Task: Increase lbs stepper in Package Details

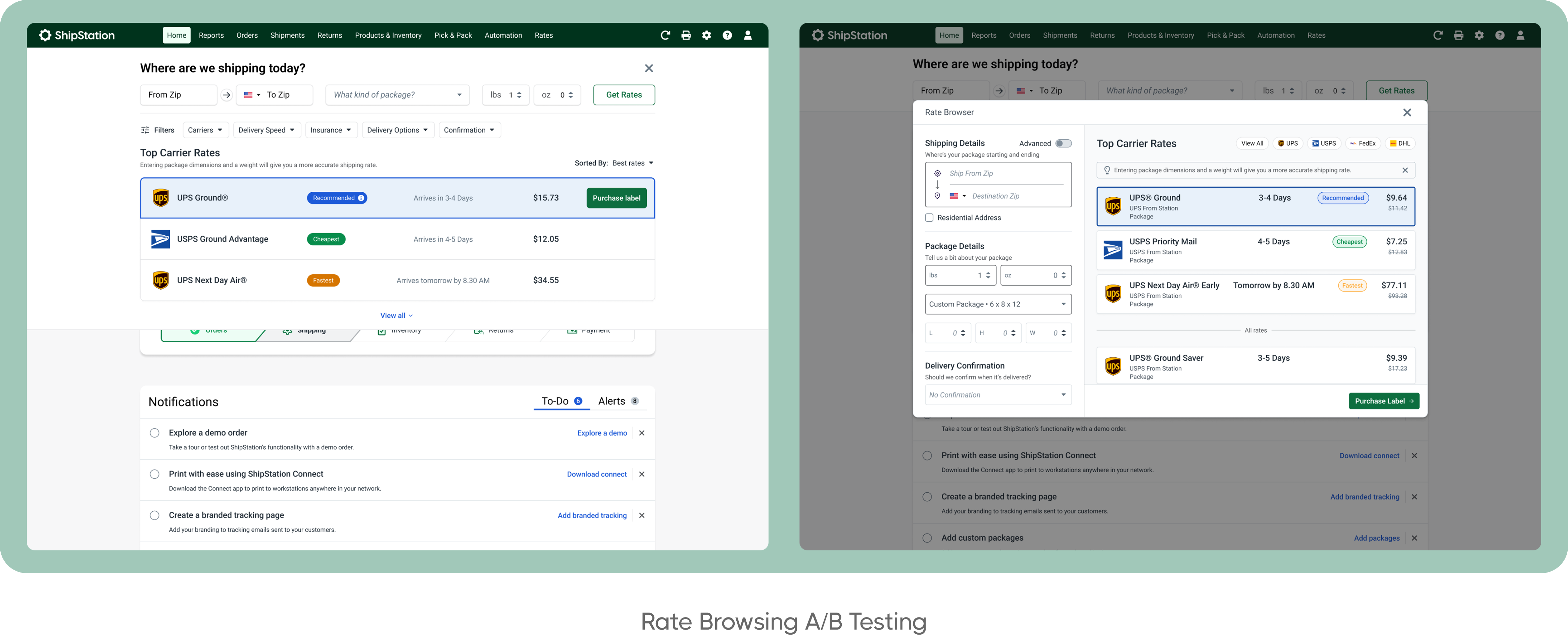Action: pyautogui.click(x=988, y=273)
